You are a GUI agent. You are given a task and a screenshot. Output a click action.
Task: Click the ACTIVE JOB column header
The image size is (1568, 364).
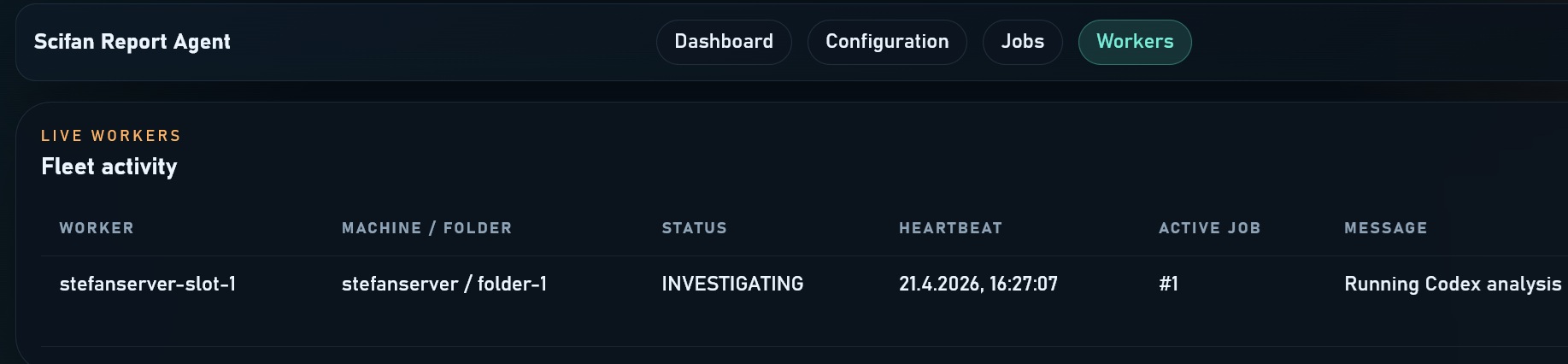pyautogui.click(x=1209, y=228)
